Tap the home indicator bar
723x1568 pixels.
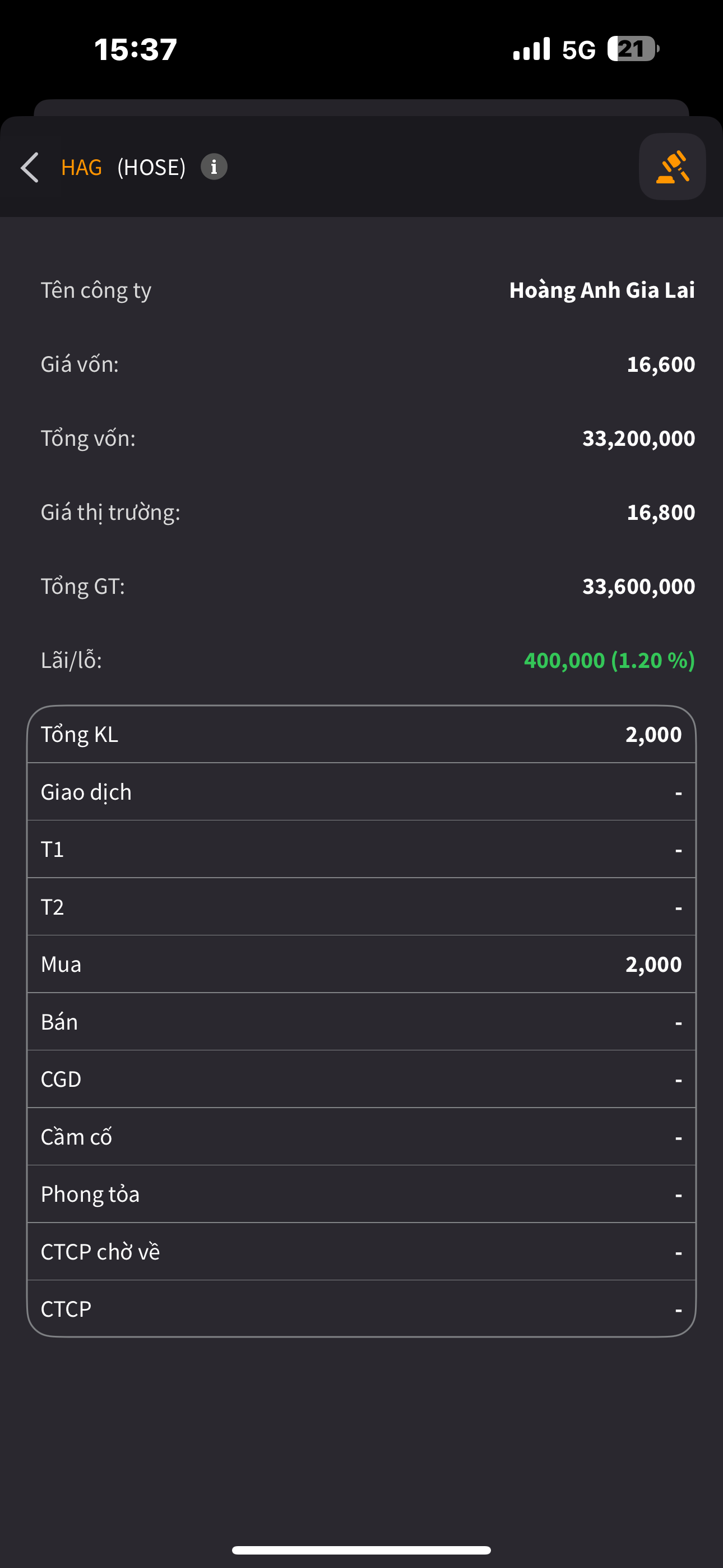[x=361, y=1549]
